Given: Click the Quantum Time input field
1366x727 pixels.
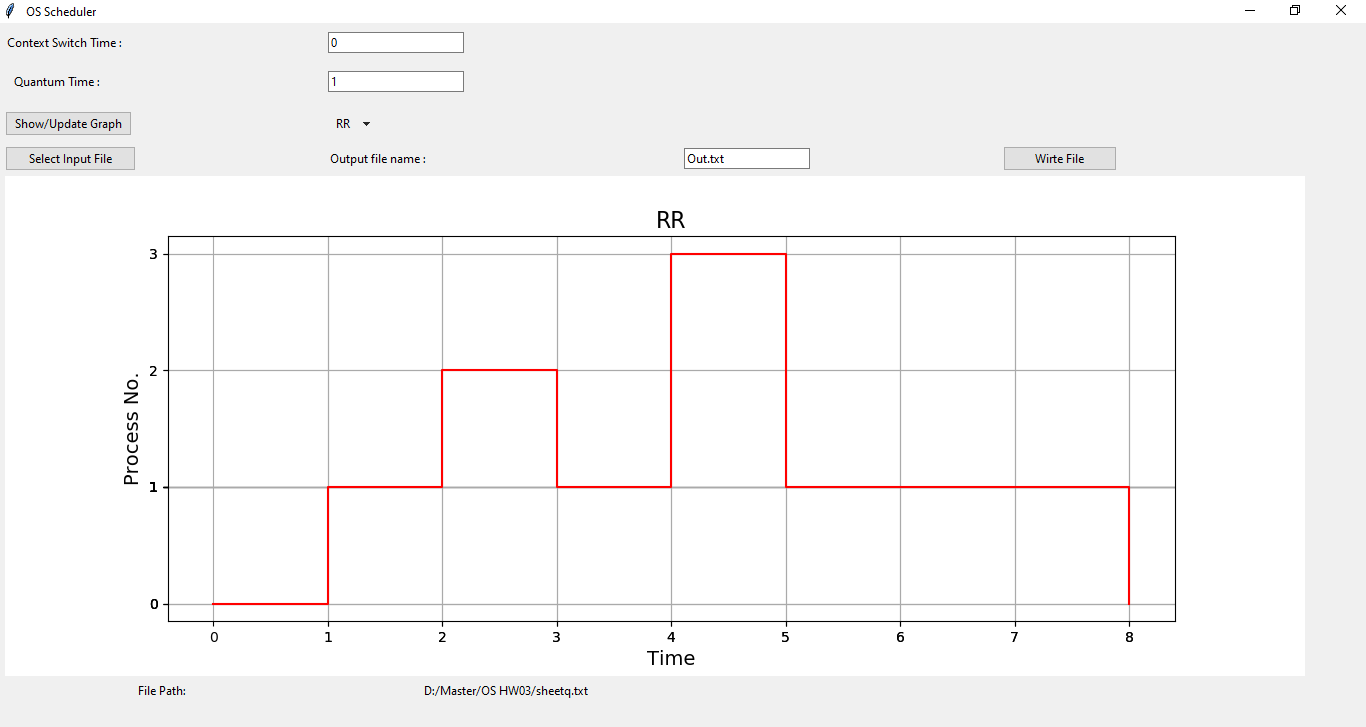Looking at the screenshot, I should coord(396,81).
